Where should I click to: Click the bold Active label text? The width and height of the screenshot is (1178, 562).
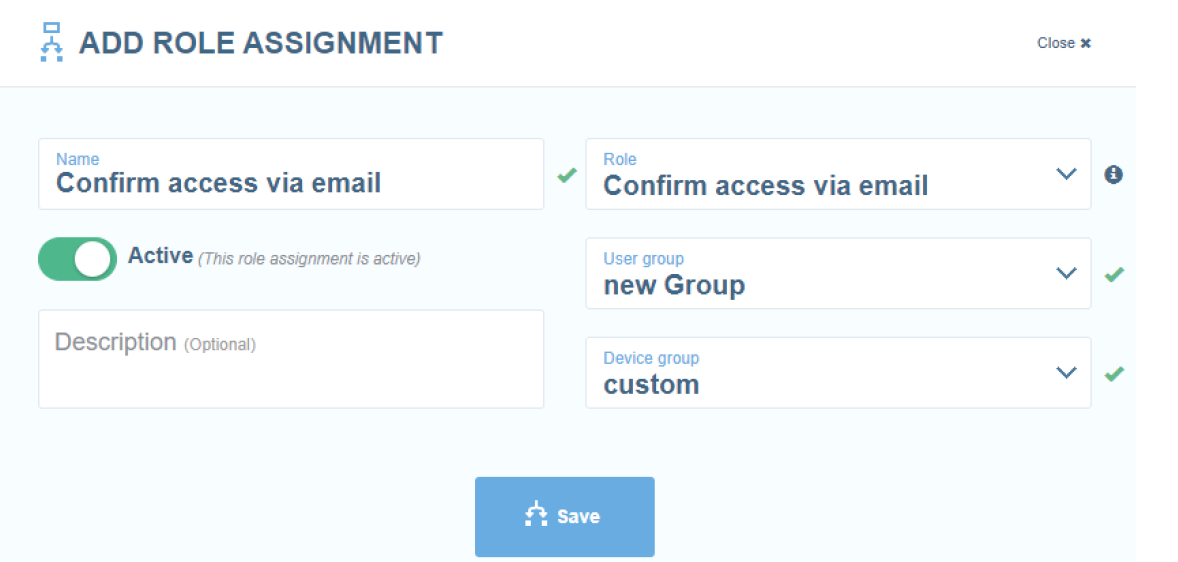(x=161, y=255)
